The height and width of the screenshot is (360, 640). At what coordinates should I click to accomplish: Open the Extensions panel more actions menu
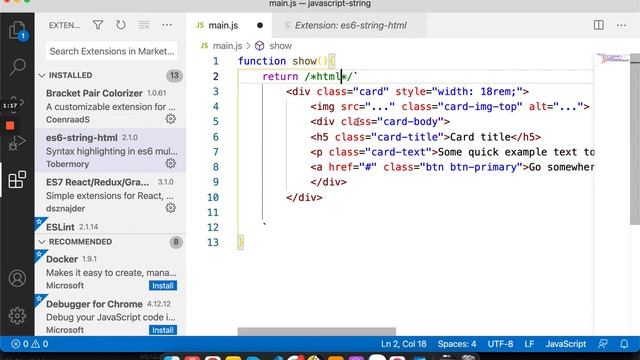click(x=167, y=25)
